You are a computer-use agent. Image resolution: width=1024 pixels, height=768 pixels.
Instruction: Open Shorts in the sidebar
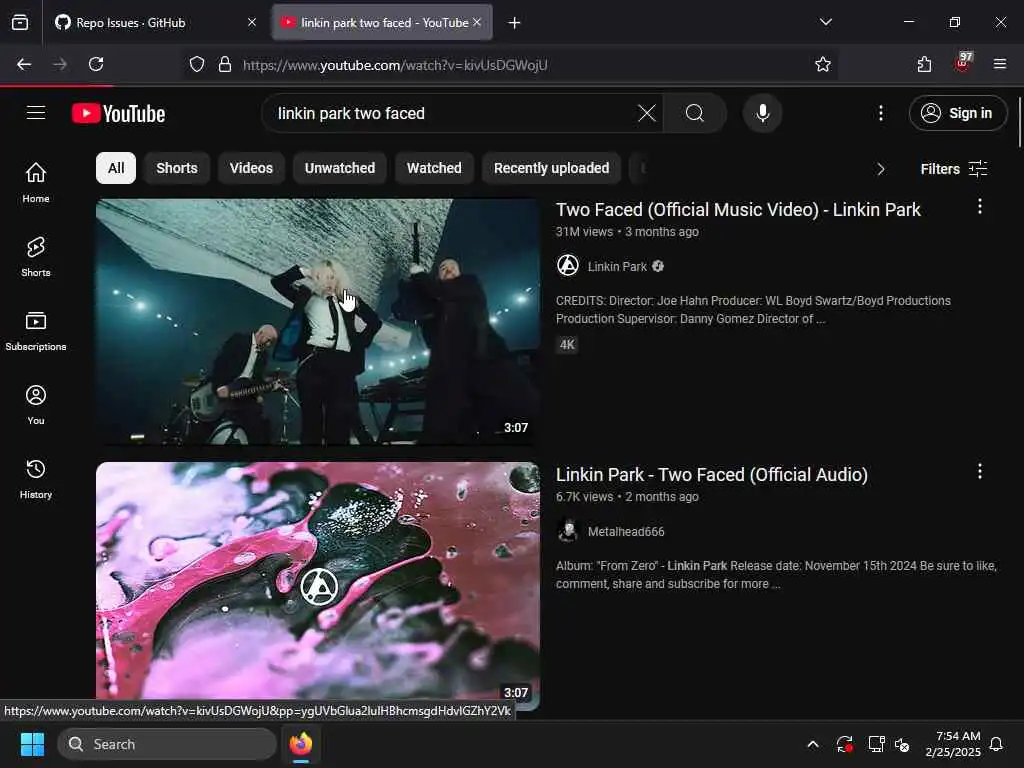tap(36, 257)
